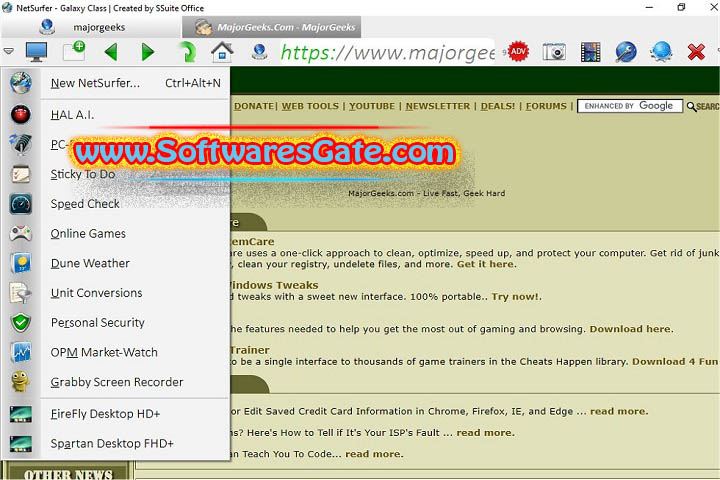This screenshot has height=480, width=720.
Task: Click the Spartan Desktop aurora icon
Action: 21,444
